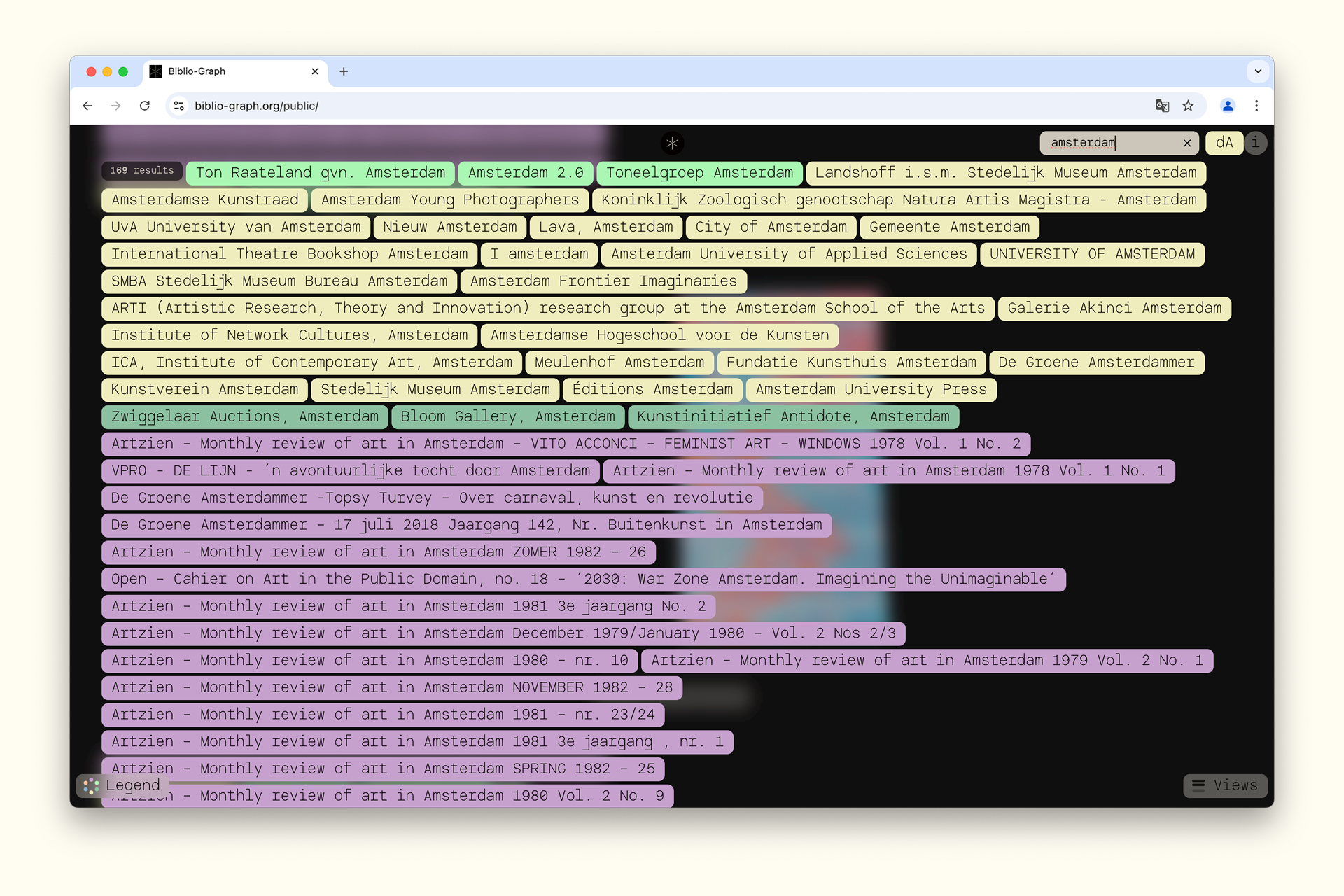
Task: Click the hamburger icon on Views button
Action: tap(1198, 785)
